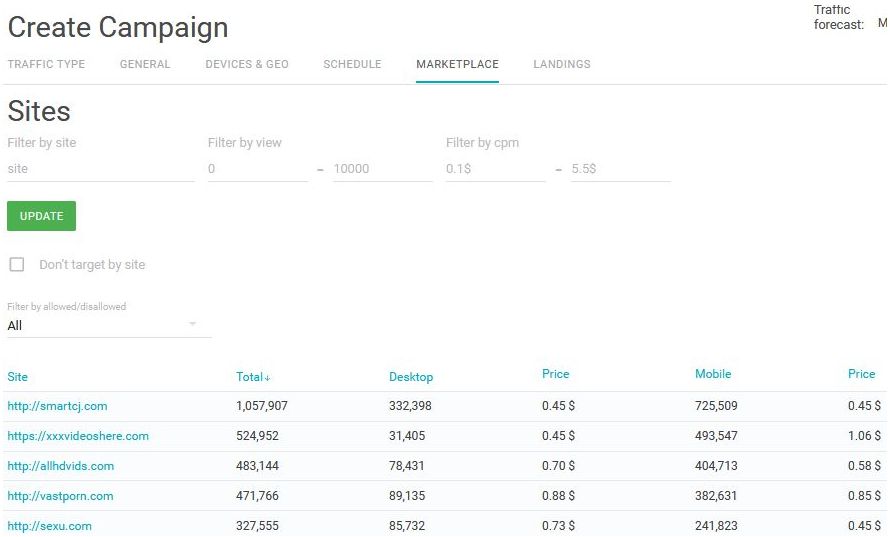The height and width of the screenshot is (537, 890).
Task: Select the Marketplace tab
Action: coord(457,64)
